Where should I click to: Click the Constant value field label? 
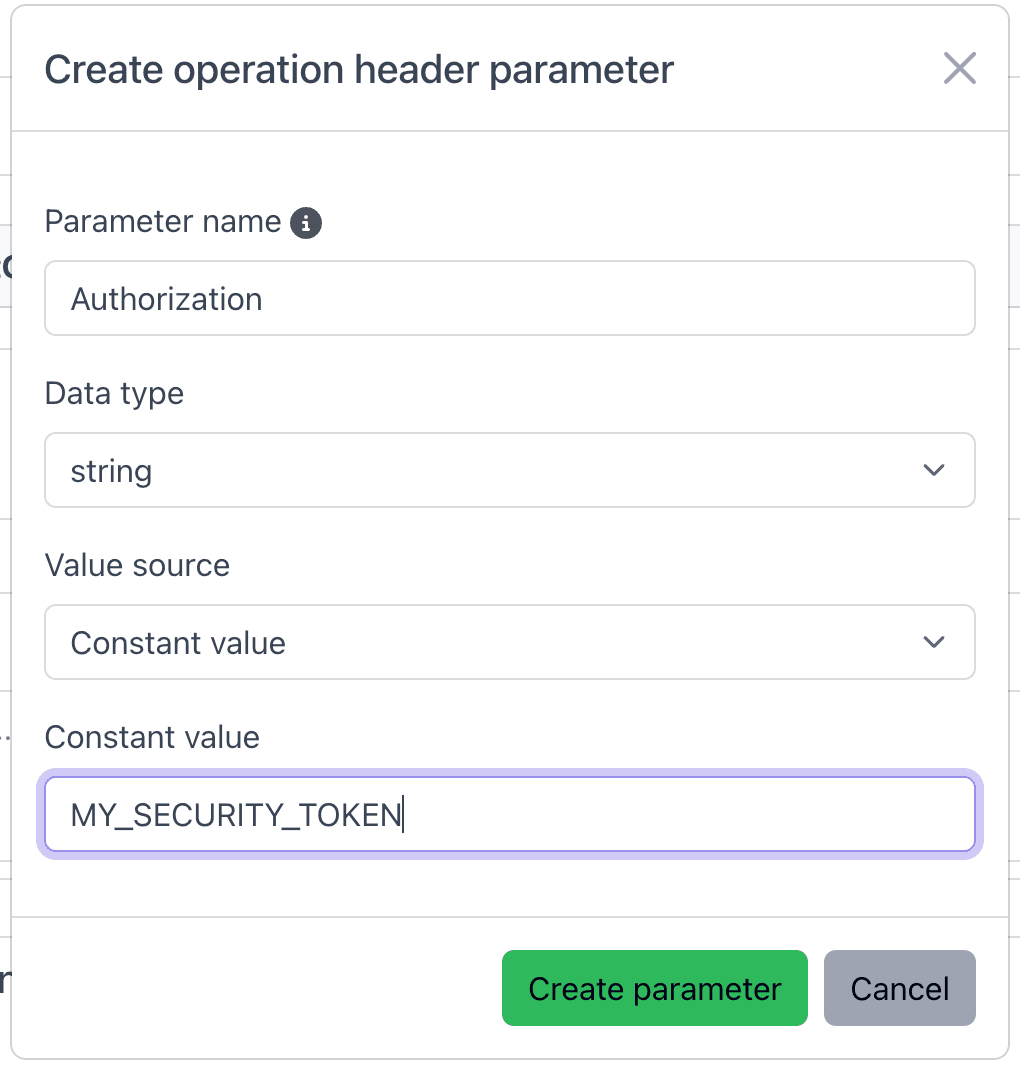point(152,737)
